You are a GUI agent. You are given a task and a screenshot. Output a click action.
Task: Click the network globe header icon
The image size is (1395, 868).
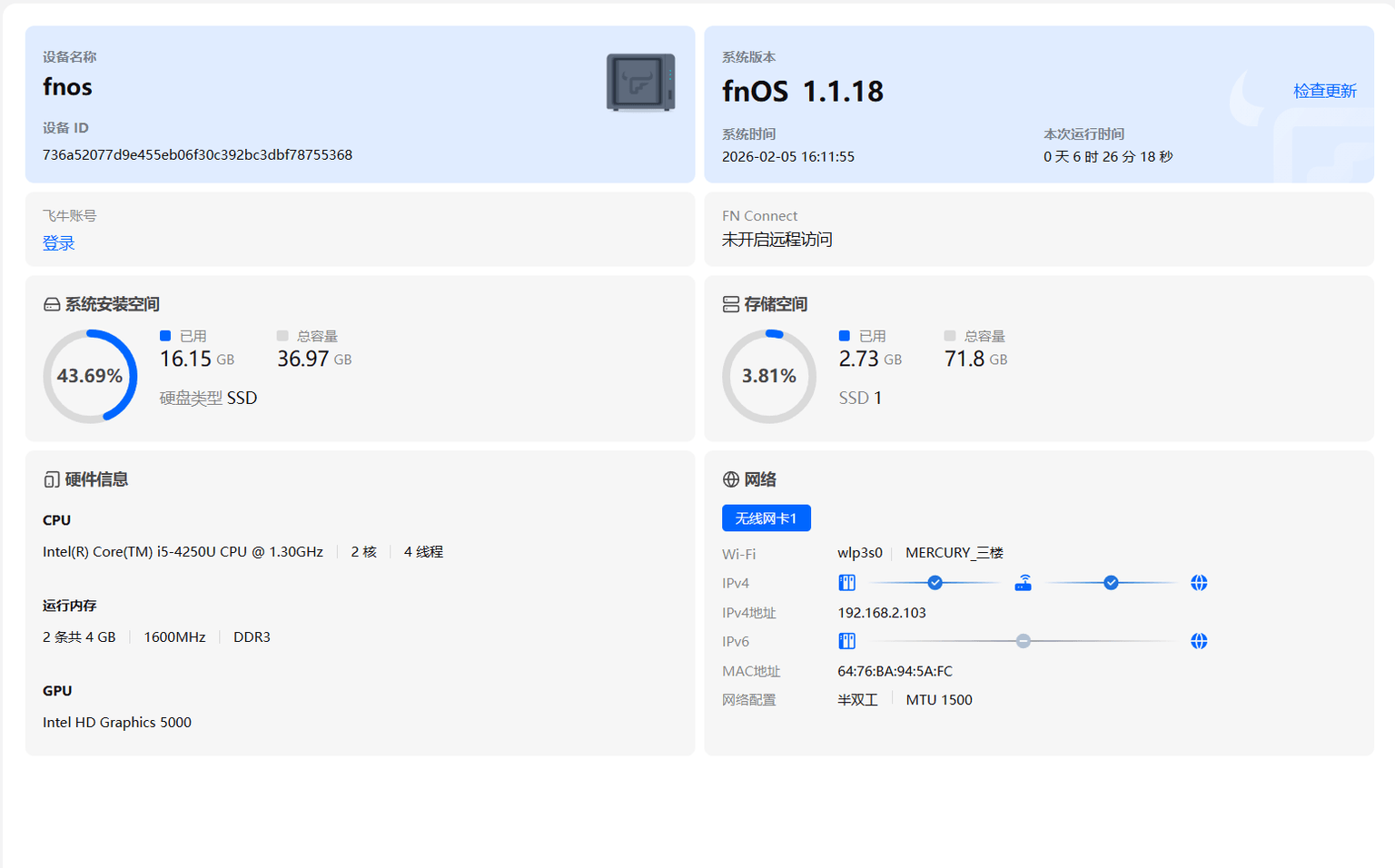pyautogui.click(x=730, y=480)
